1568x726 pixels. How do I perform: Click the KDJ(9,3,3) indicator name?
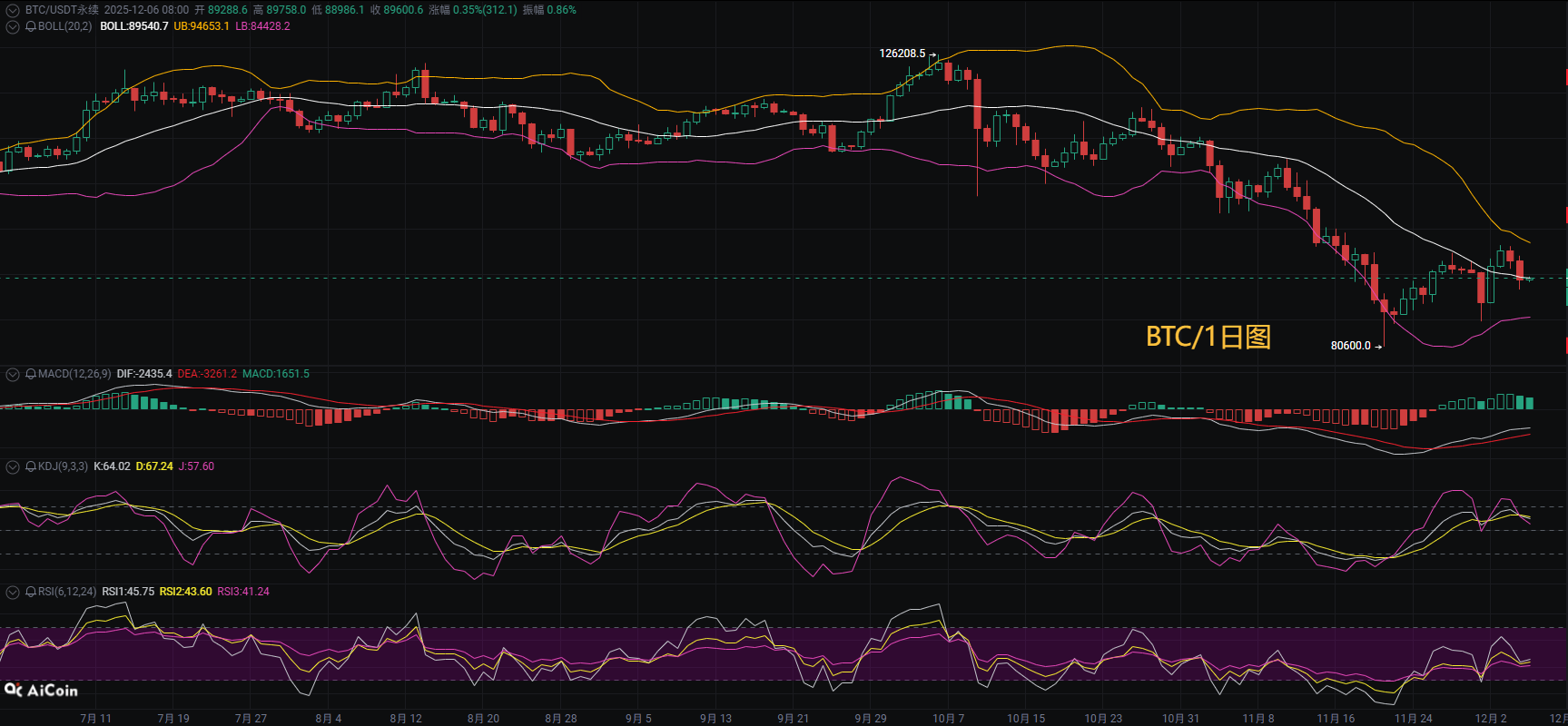pos(63,466)
